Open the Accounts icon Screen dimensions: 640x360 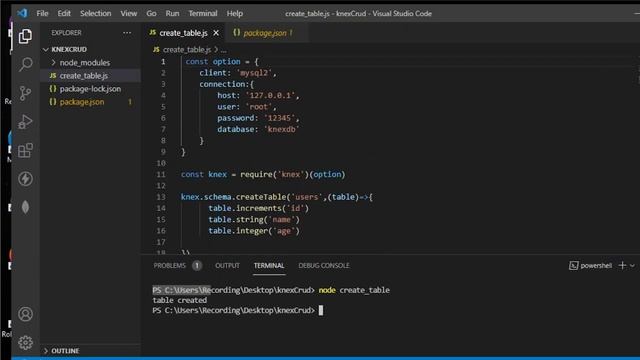(x=25, y=314)
